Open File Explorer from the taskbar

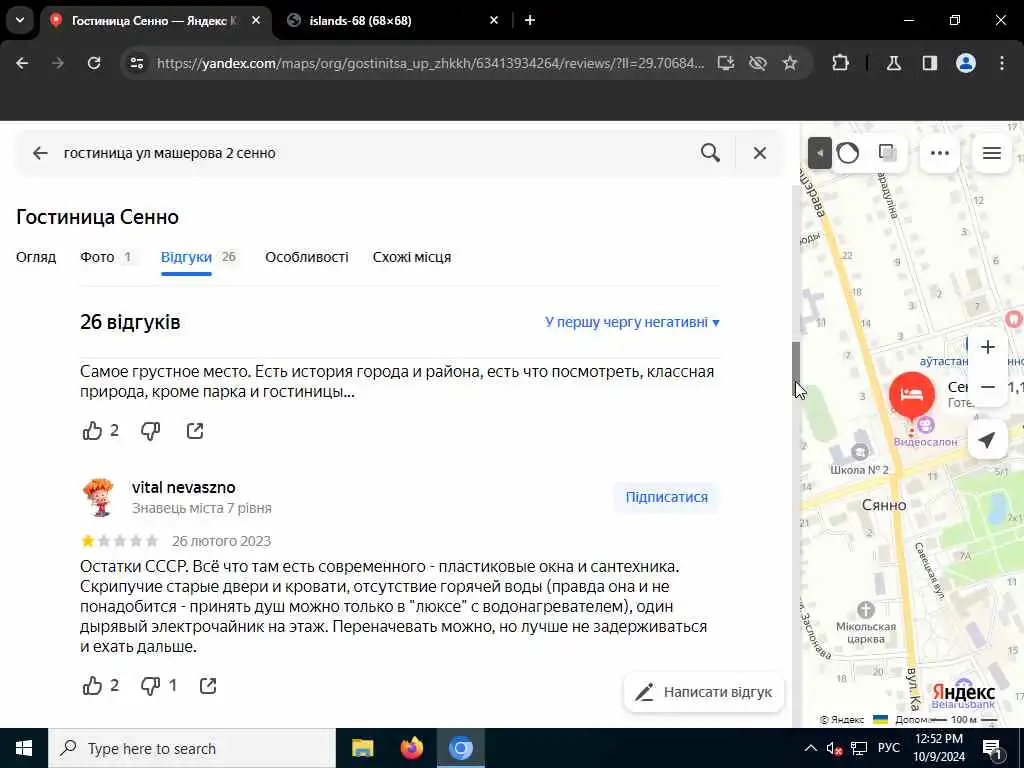click(x=362, y=748)
